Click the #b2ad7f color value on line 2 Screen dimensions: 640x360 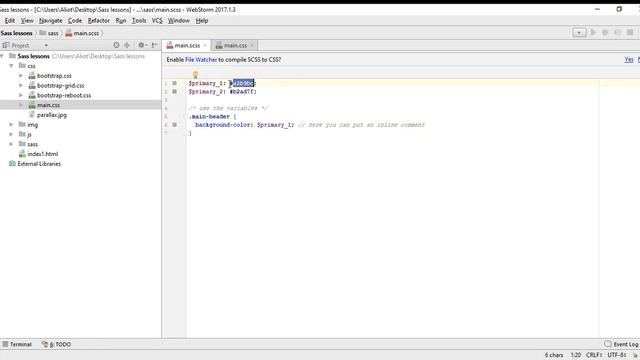pyautogui.click(x=242, y=91)
